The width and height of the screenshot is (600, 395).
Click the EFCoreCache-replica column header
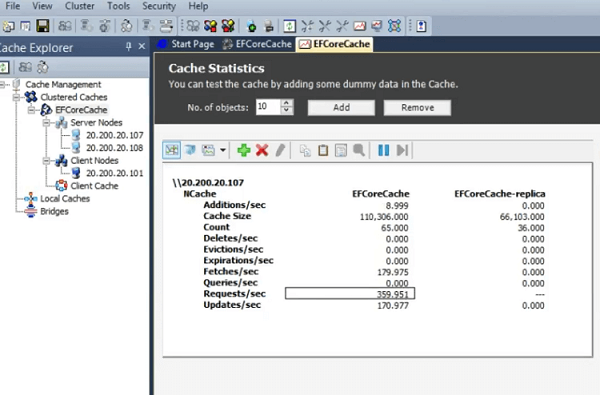(x=499, y=194)
